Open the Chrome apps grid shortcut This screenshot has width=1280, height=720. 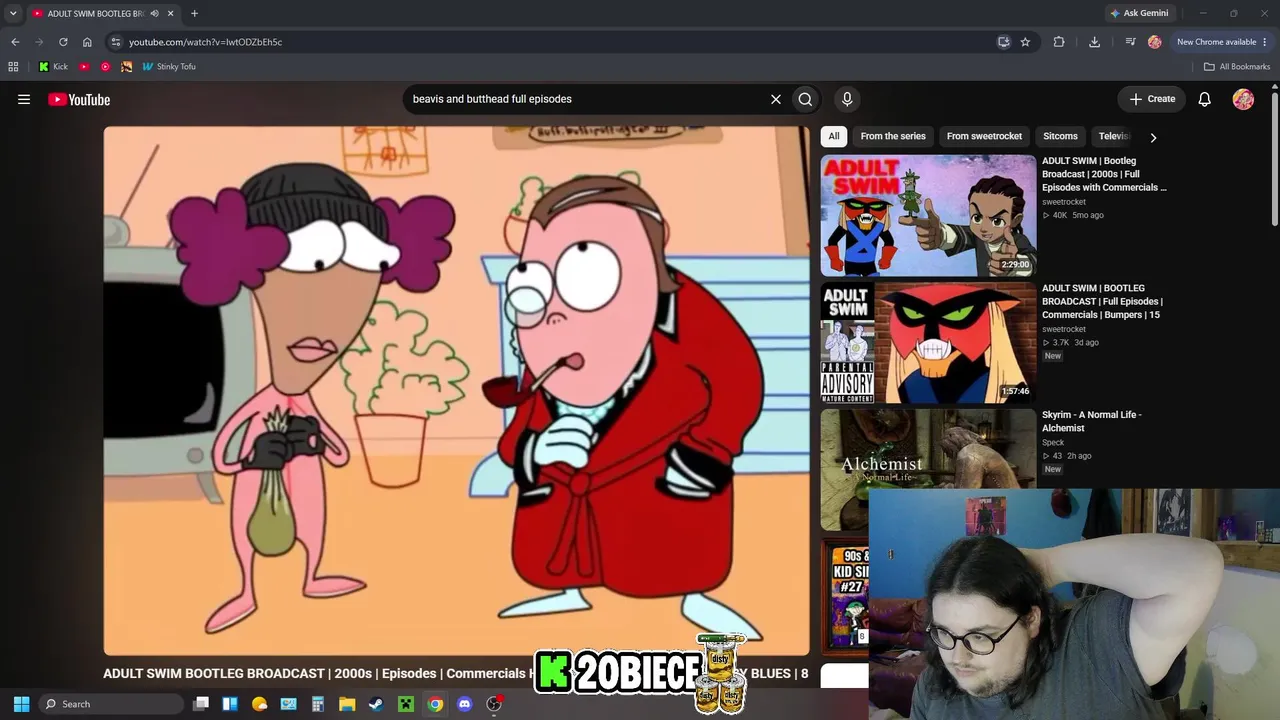(x=13, y=67)
